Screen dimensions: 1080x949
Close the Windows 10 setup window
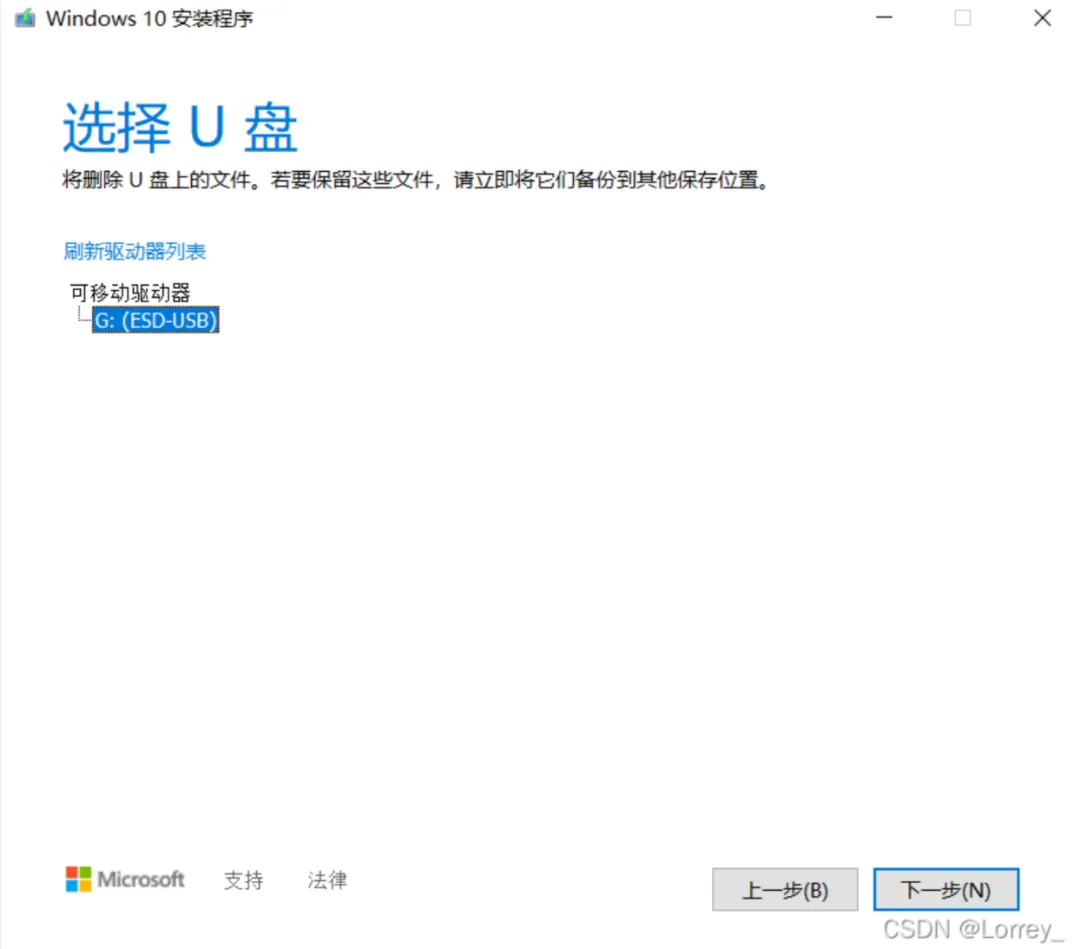1043,18
